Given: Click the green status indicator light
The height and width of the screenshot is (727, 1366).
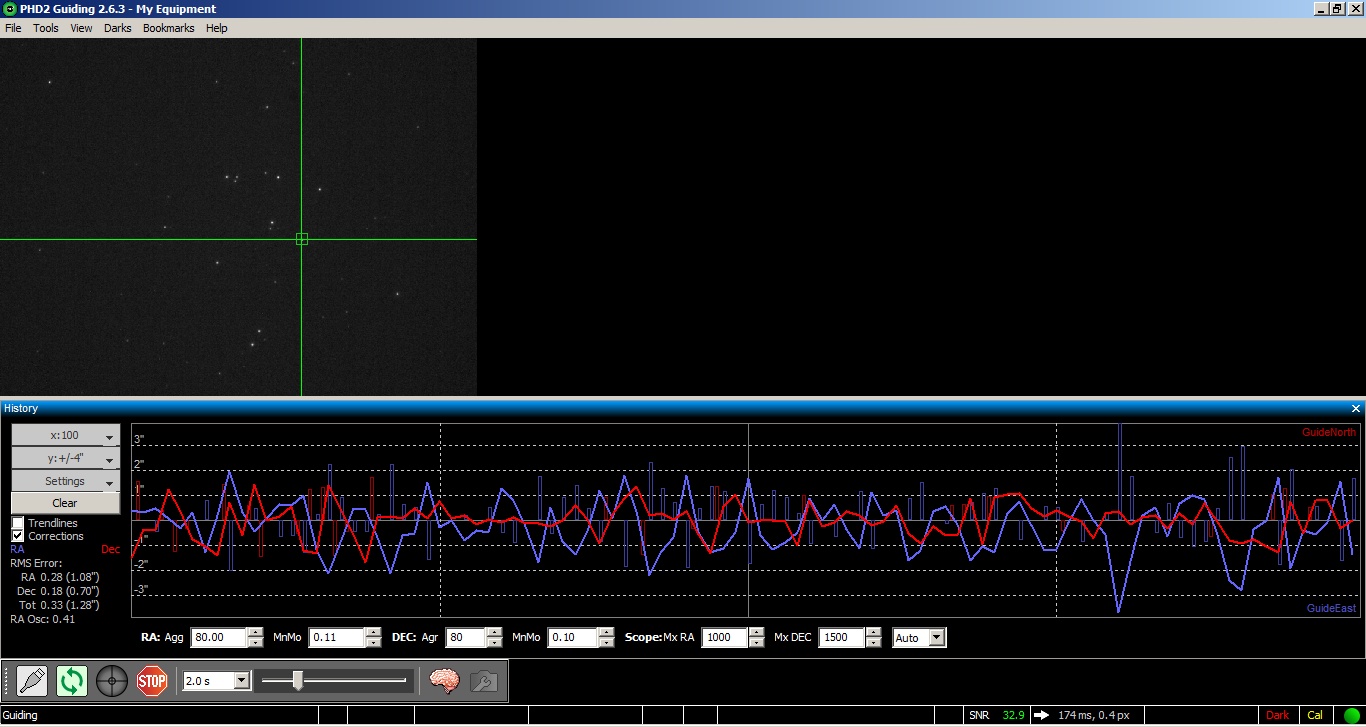Looking at the screenshot, I should pyautogui.click(x=1352, y=715).
